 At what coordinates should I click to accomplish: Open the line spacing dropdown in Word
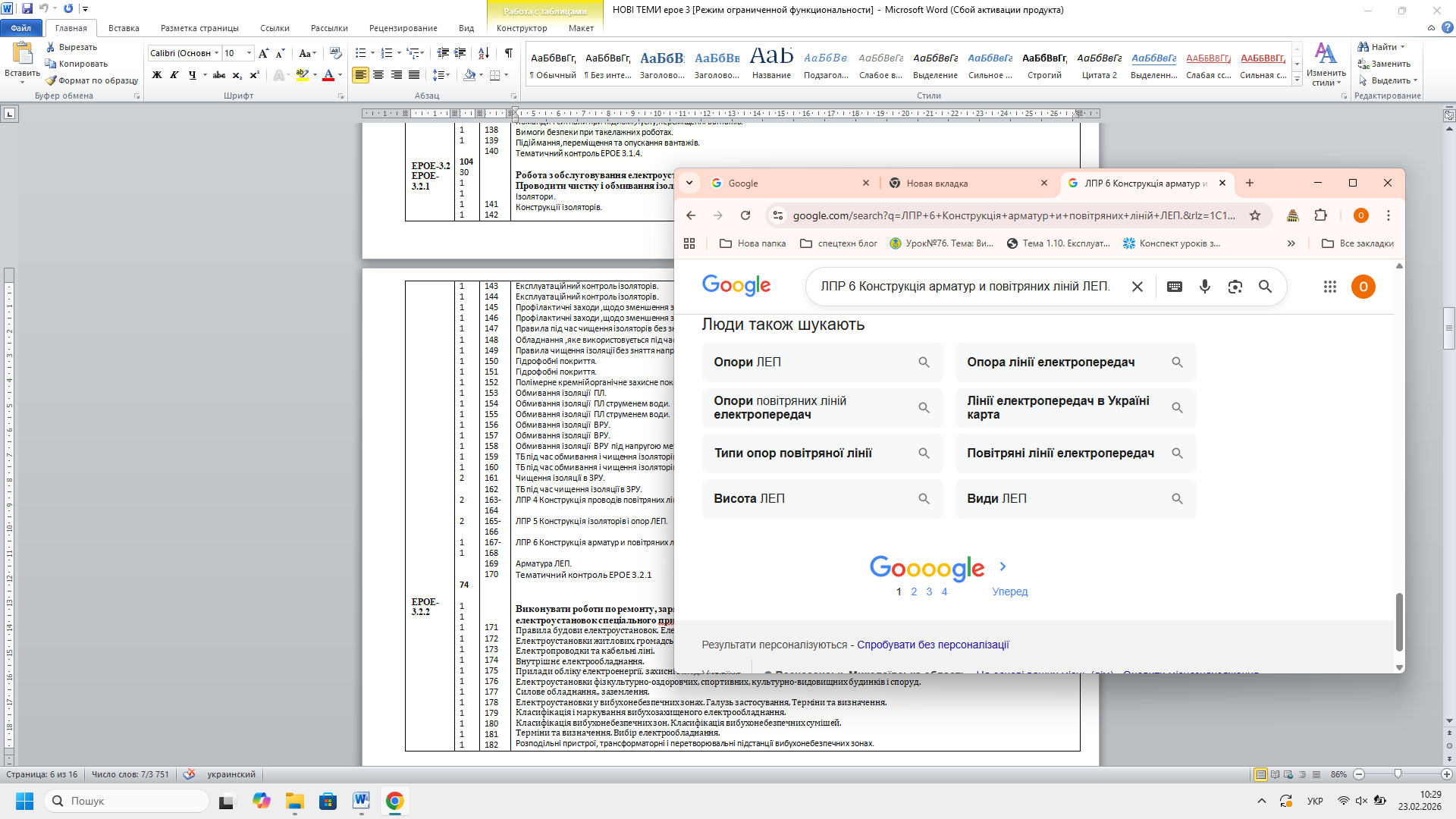(441, 75)
